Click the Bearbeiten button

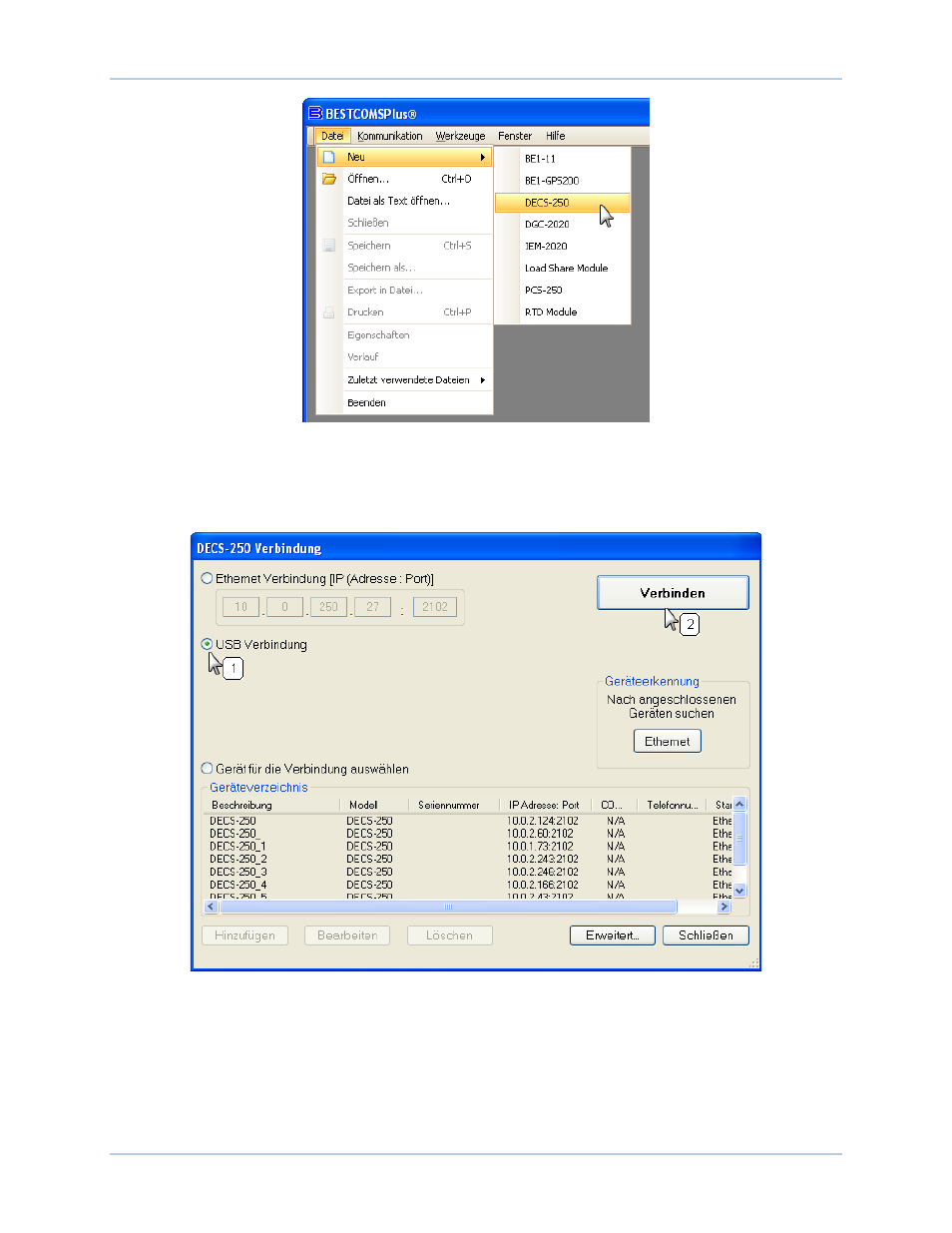tap(347, 935)
